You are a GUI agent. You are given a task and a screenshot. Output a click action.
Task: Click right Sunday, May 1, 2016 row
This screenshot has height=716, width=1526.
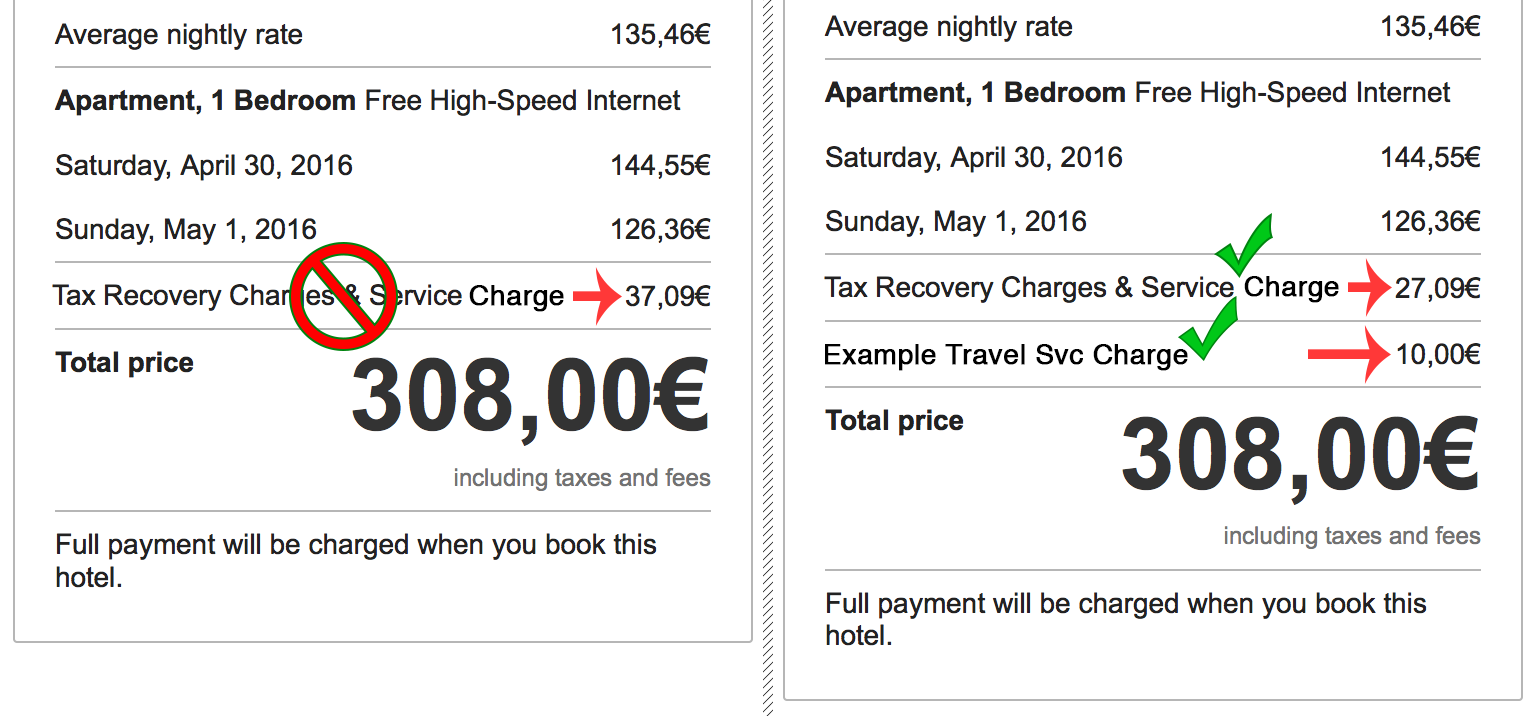[x=1153, y=221]
